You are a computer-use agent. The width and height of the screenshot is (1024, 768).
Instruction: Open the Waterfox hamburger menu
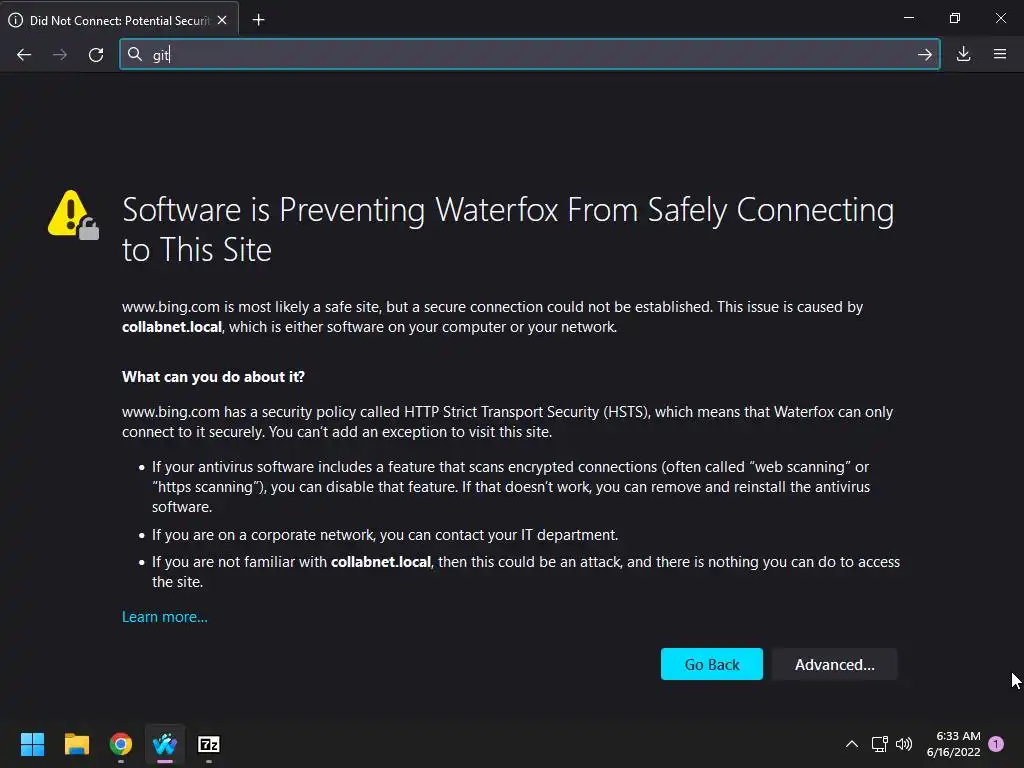pos(1000,54)
